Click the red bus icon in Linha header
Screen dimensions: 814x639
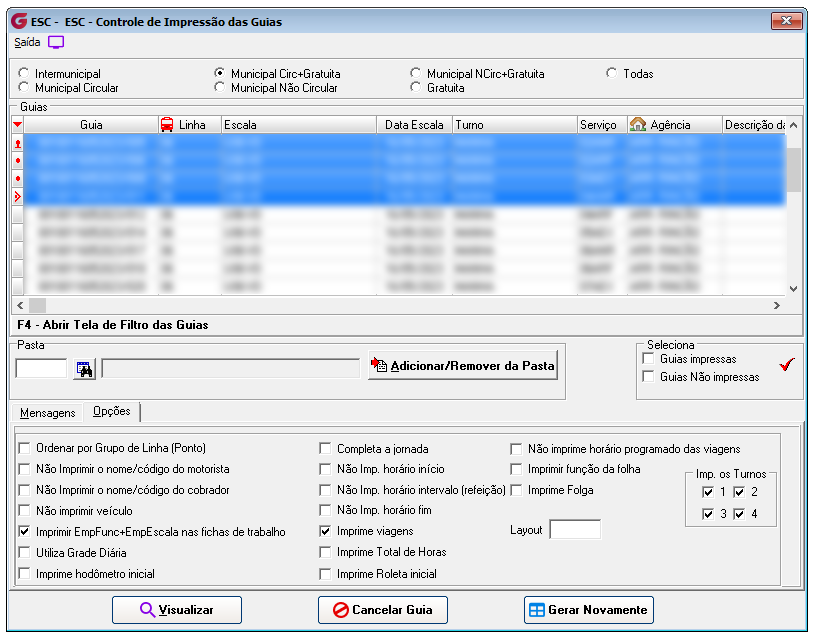[x=167, y=125]
